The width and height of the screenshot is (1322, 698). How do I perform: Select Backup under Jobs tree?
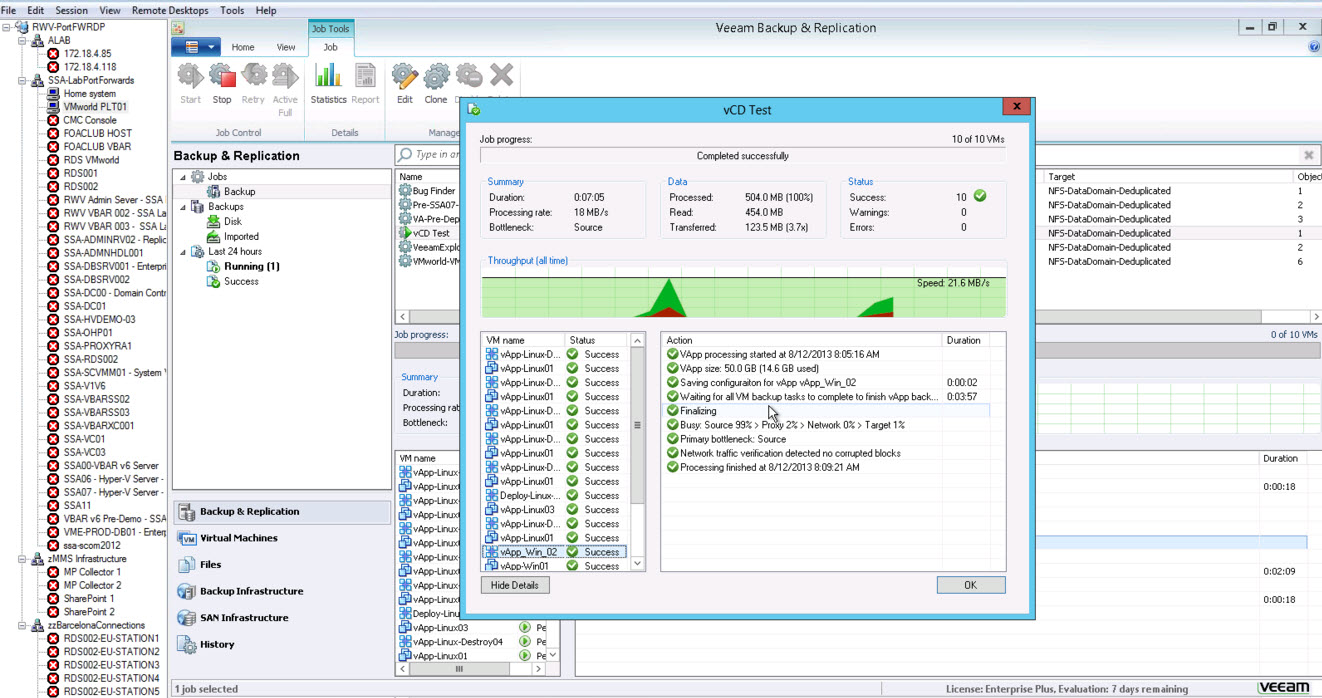pyautogui.click(x=239, y=192)
